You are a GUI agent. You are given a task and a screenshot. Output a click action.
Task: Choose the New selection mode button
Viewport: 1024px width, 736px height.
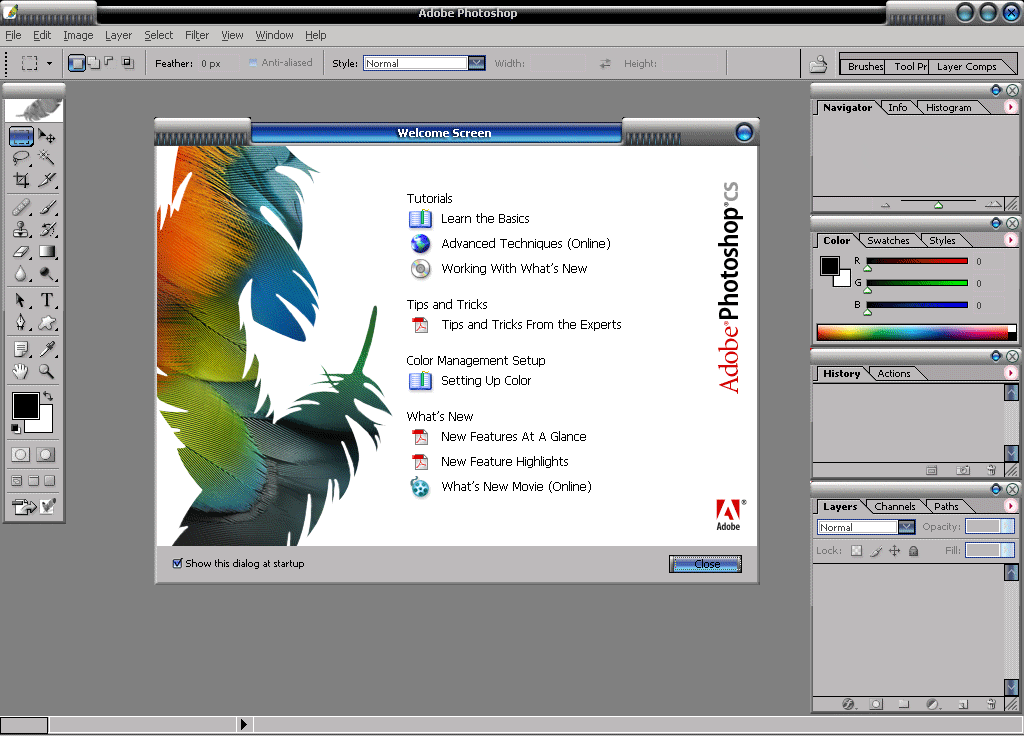point(76,63)
